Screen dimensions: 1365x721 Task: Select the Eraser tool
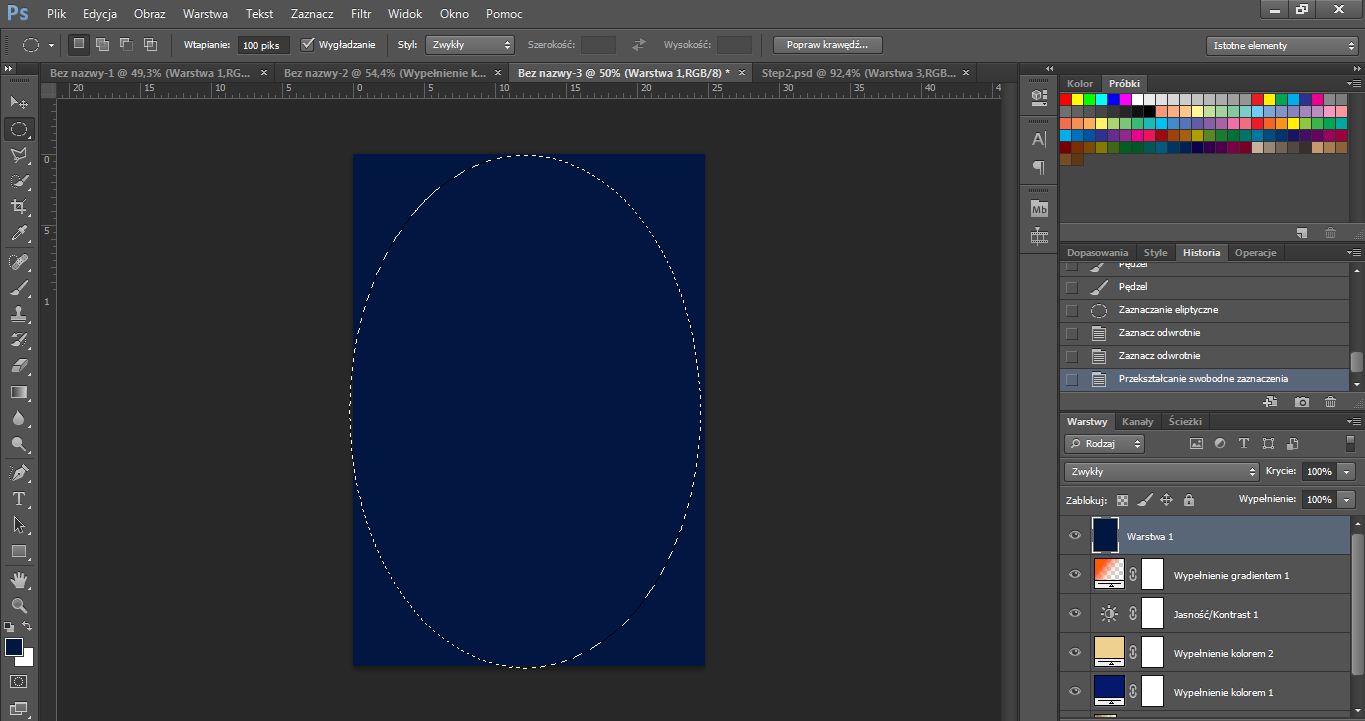point(19,366)
